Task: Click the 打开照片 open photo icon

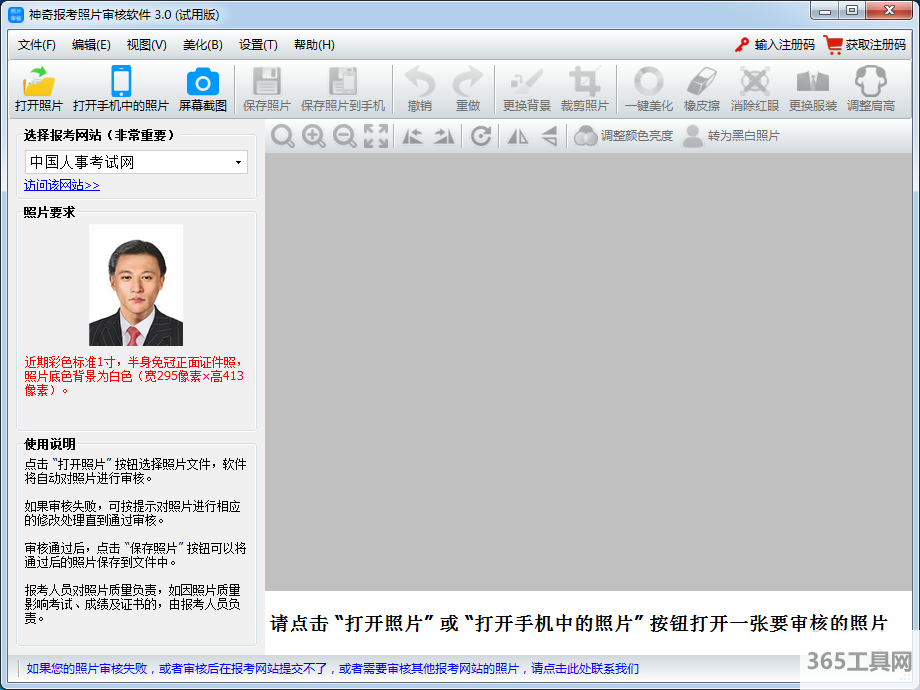Action: [x=39, y=89]
